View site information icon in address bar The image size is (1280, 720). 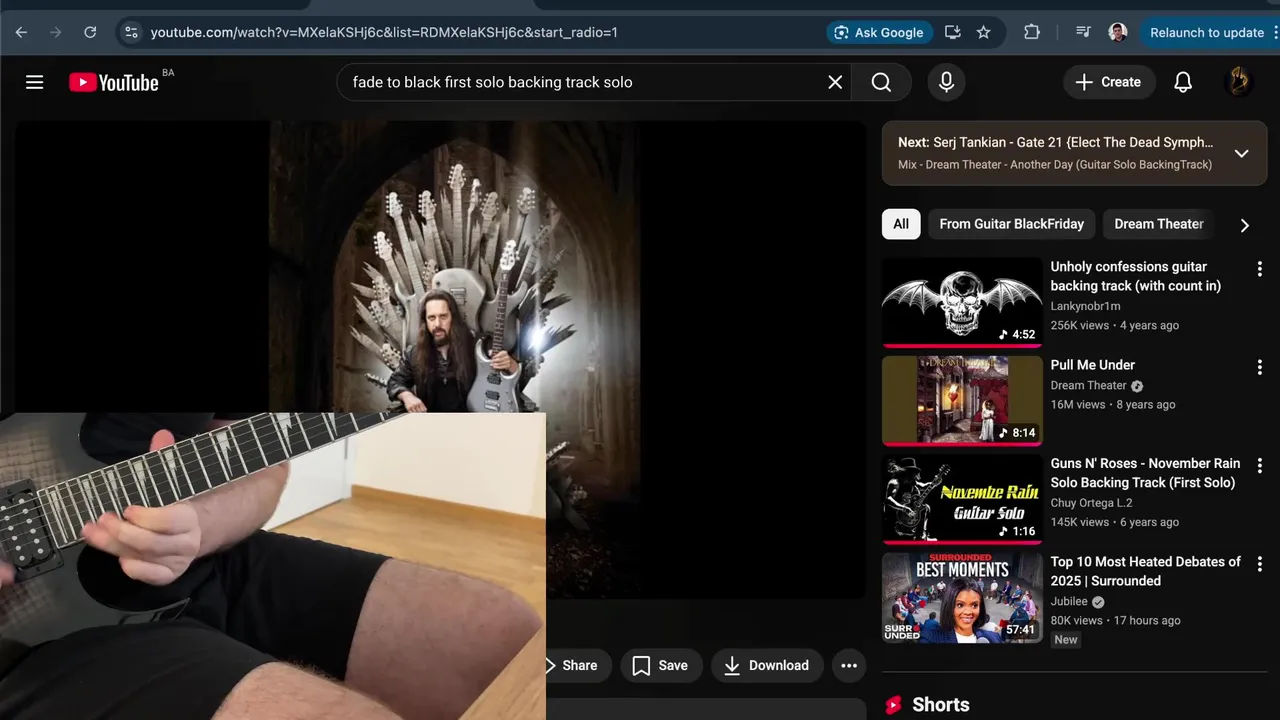(131, 32)
